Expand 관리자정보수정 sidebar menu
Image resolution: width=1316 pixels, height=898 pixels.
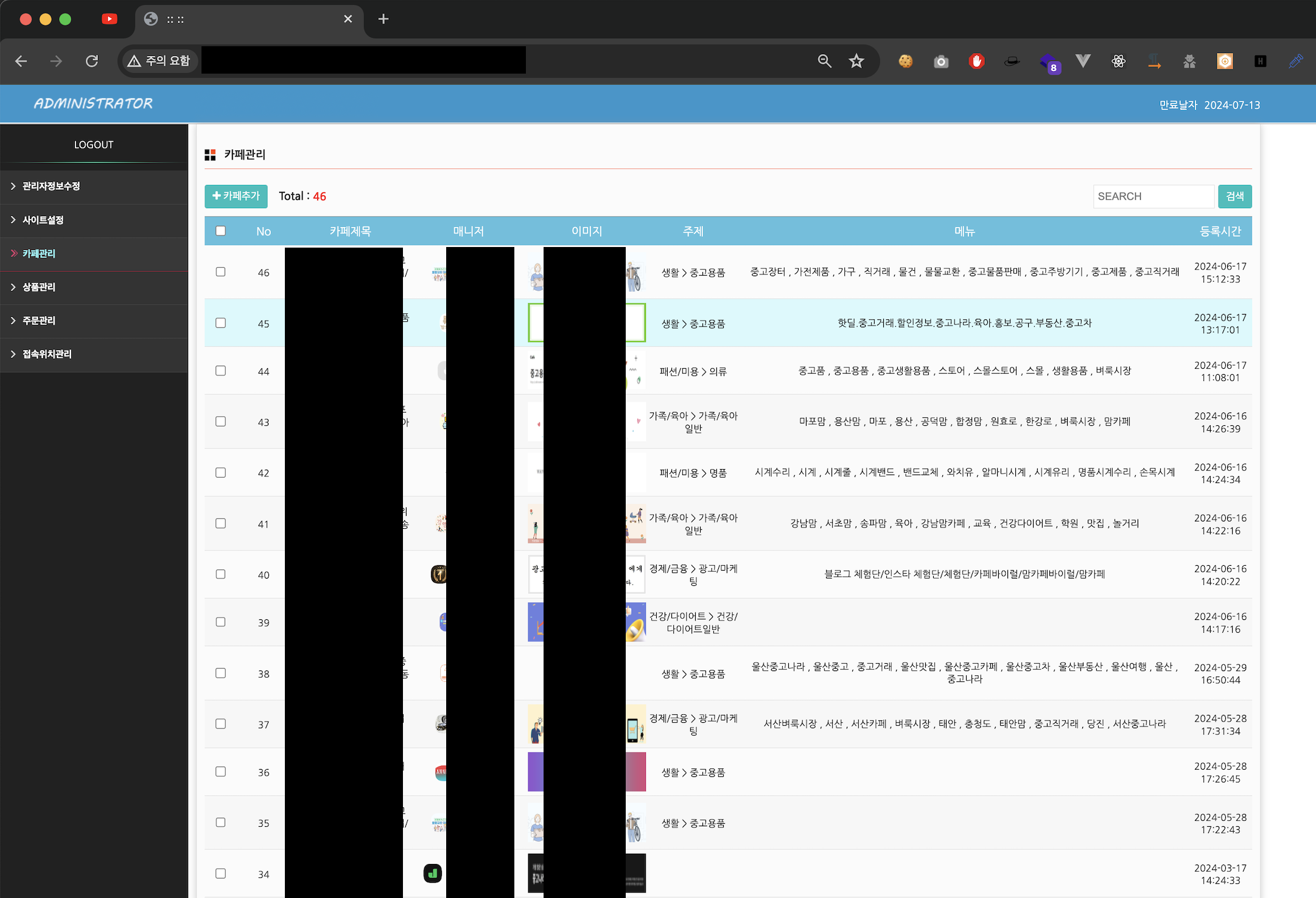pyautogui.click(x=51, y=186)
